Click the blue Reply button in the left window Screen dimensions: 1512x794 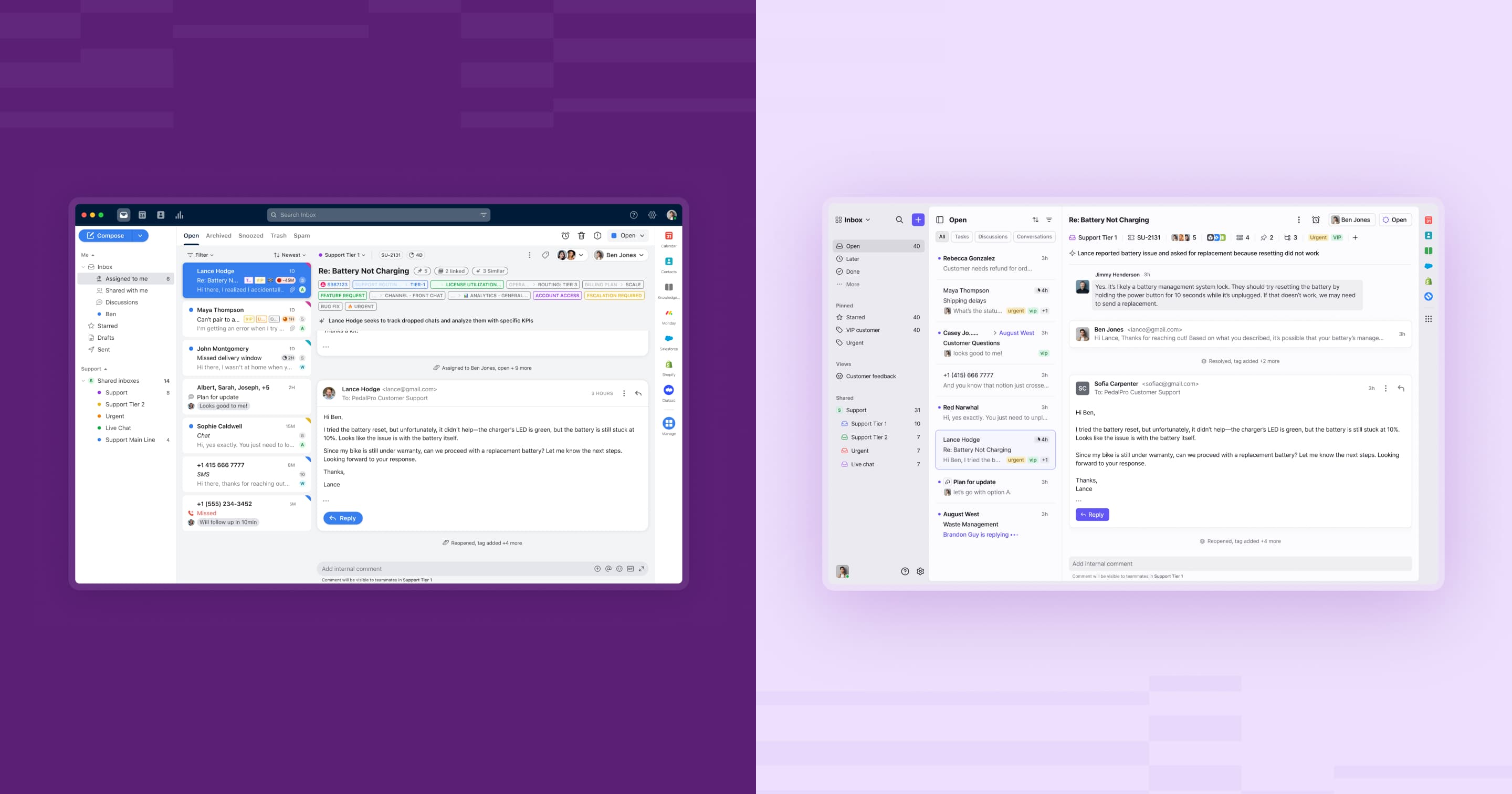[x=343, y=518]
